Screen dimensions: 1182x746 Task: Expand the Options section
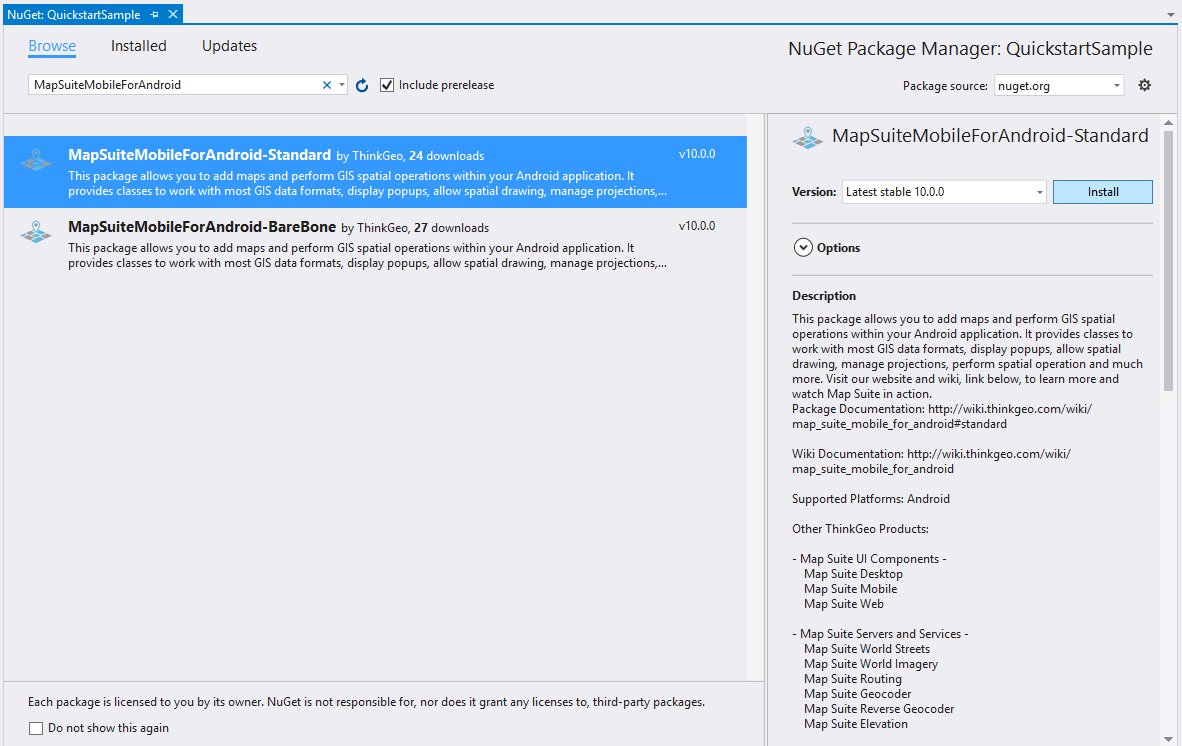click(x=803, y=247)
